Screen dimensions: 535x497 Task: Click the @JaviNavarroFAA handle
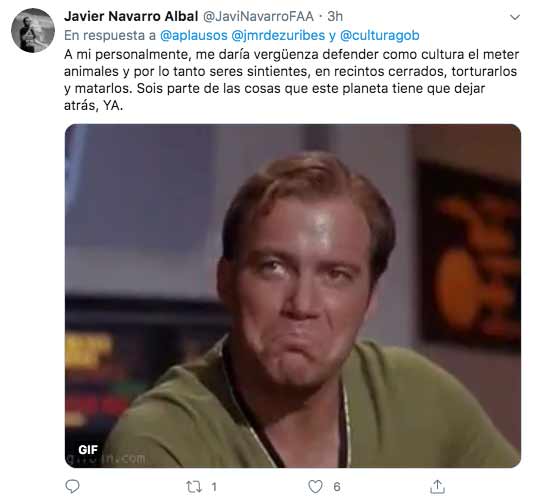pyautogui.click(x=258, y=16)
